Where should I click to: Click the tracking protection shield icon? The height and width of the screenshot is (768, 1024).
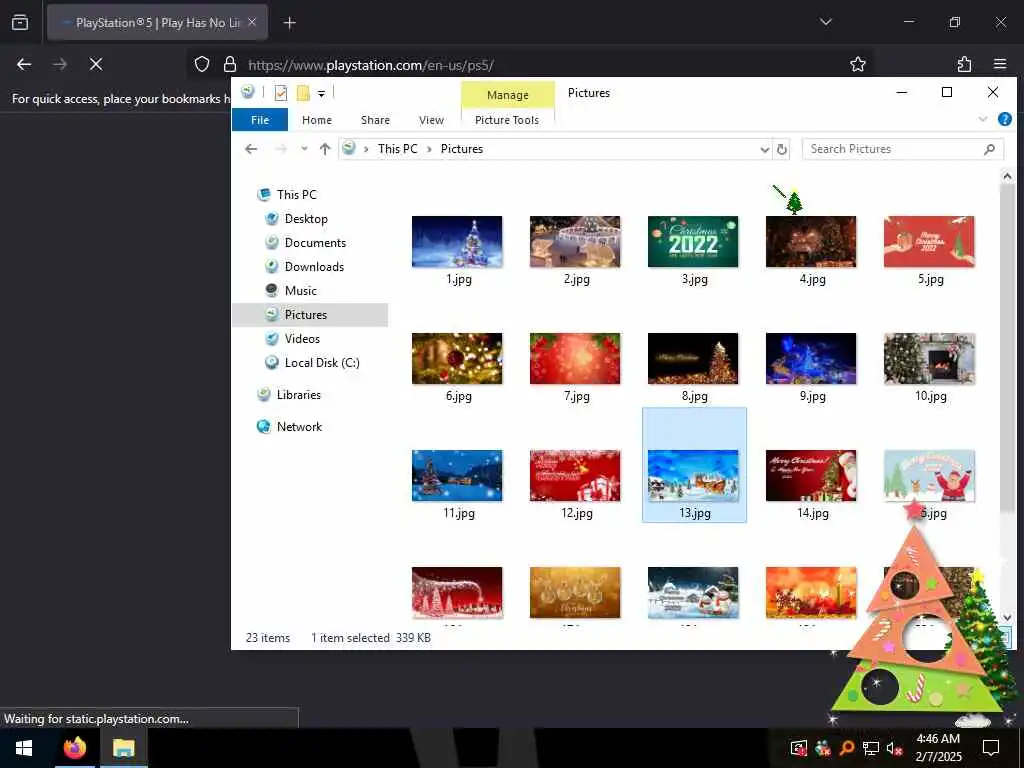(x=202, y=64)
